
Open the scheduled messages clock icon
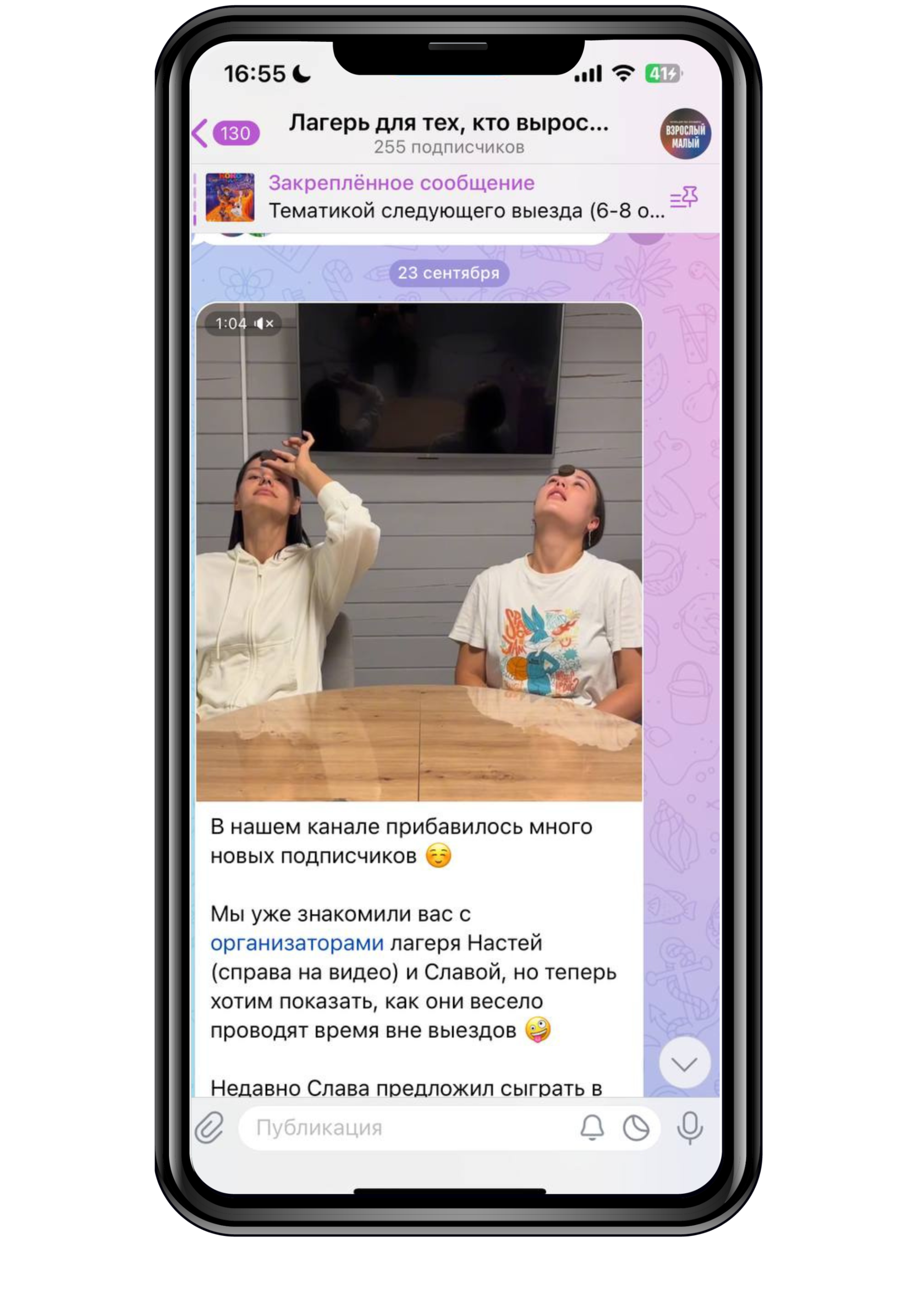[636, 1128]
